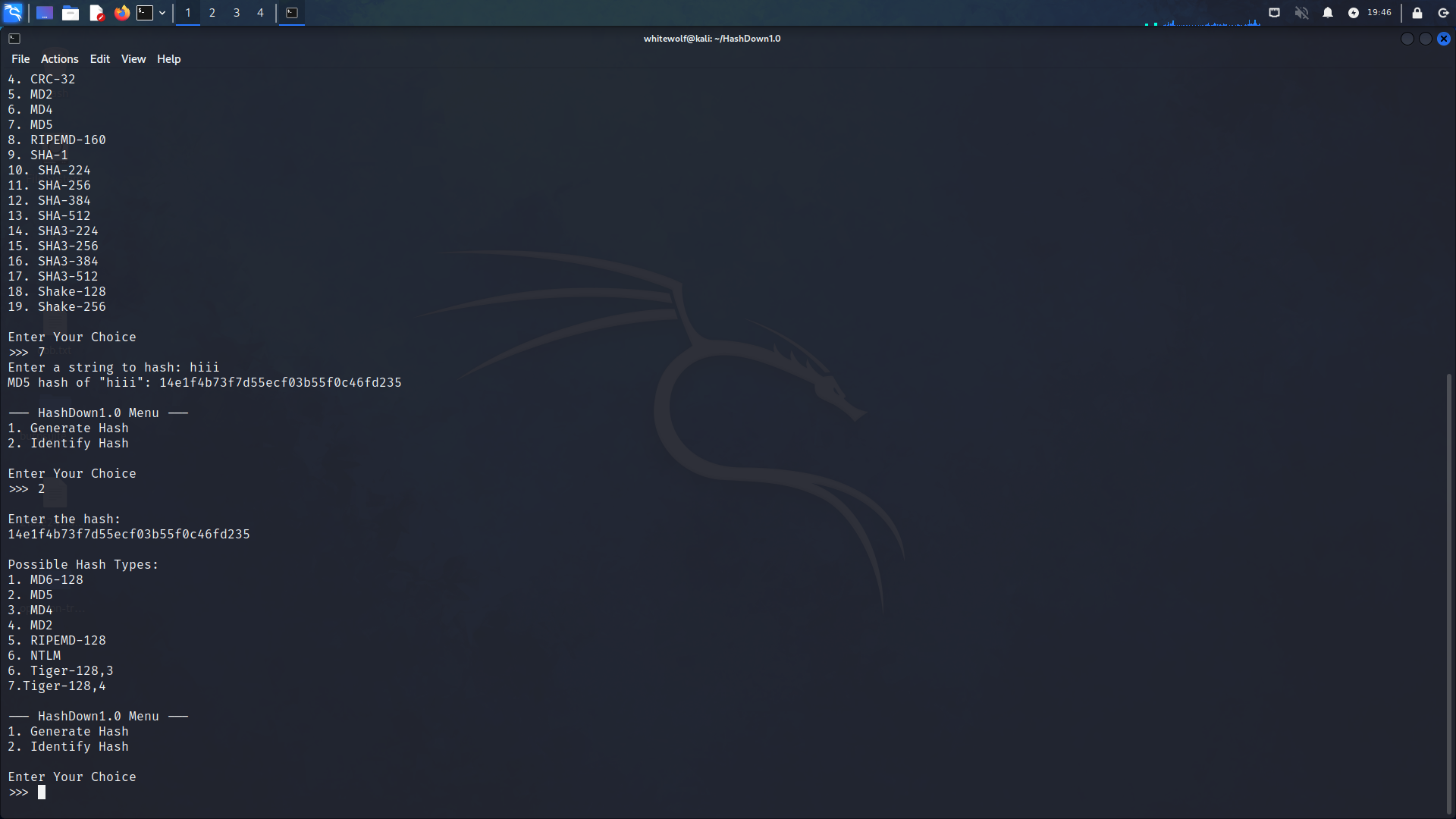Click the wired network connection icon

[x=1275, y=12]
